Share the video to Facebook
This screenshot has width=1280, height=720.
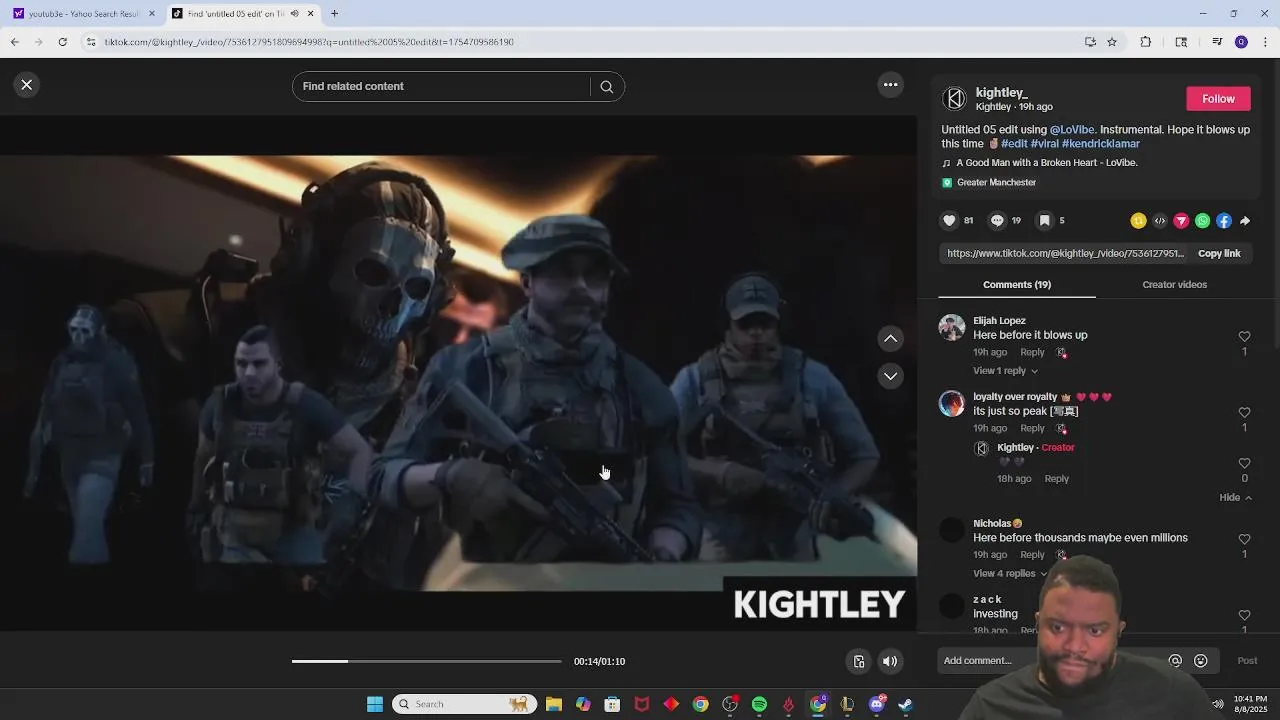point(1224,221)
